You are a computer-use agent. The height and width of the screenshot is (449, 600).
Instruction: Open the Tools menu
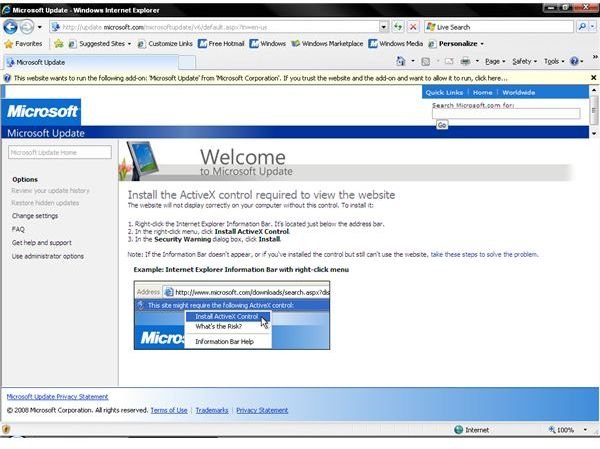pyautogui.click(x=554, y=61)
